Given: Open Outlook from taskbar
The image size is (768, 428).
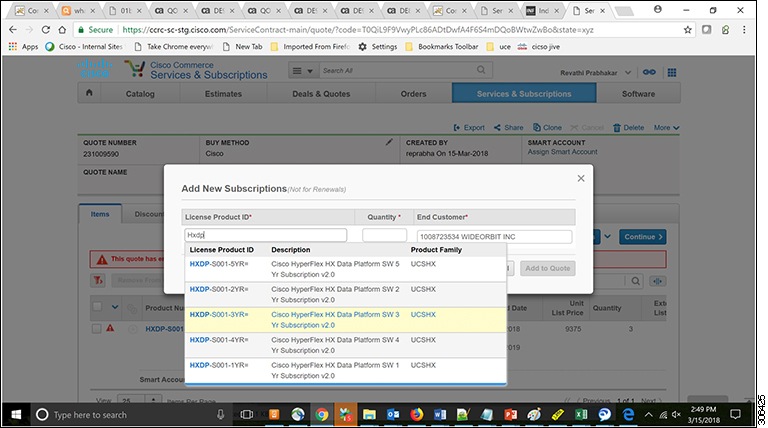Looking at the screenshot, I should 393,415.
